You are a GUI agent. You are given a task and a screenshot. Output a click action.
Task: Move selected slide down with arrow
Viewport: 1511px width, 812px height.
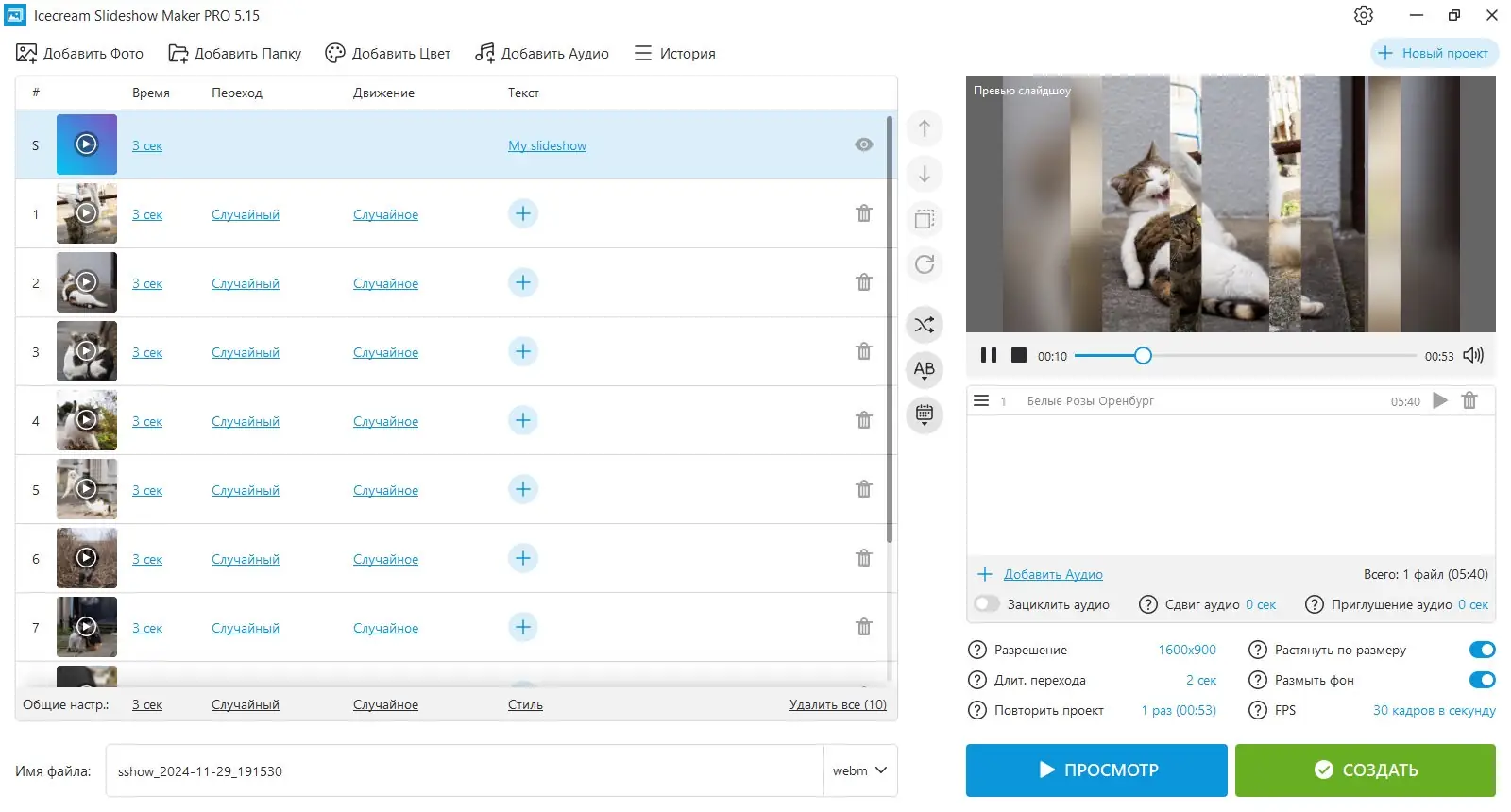[925, 174]
